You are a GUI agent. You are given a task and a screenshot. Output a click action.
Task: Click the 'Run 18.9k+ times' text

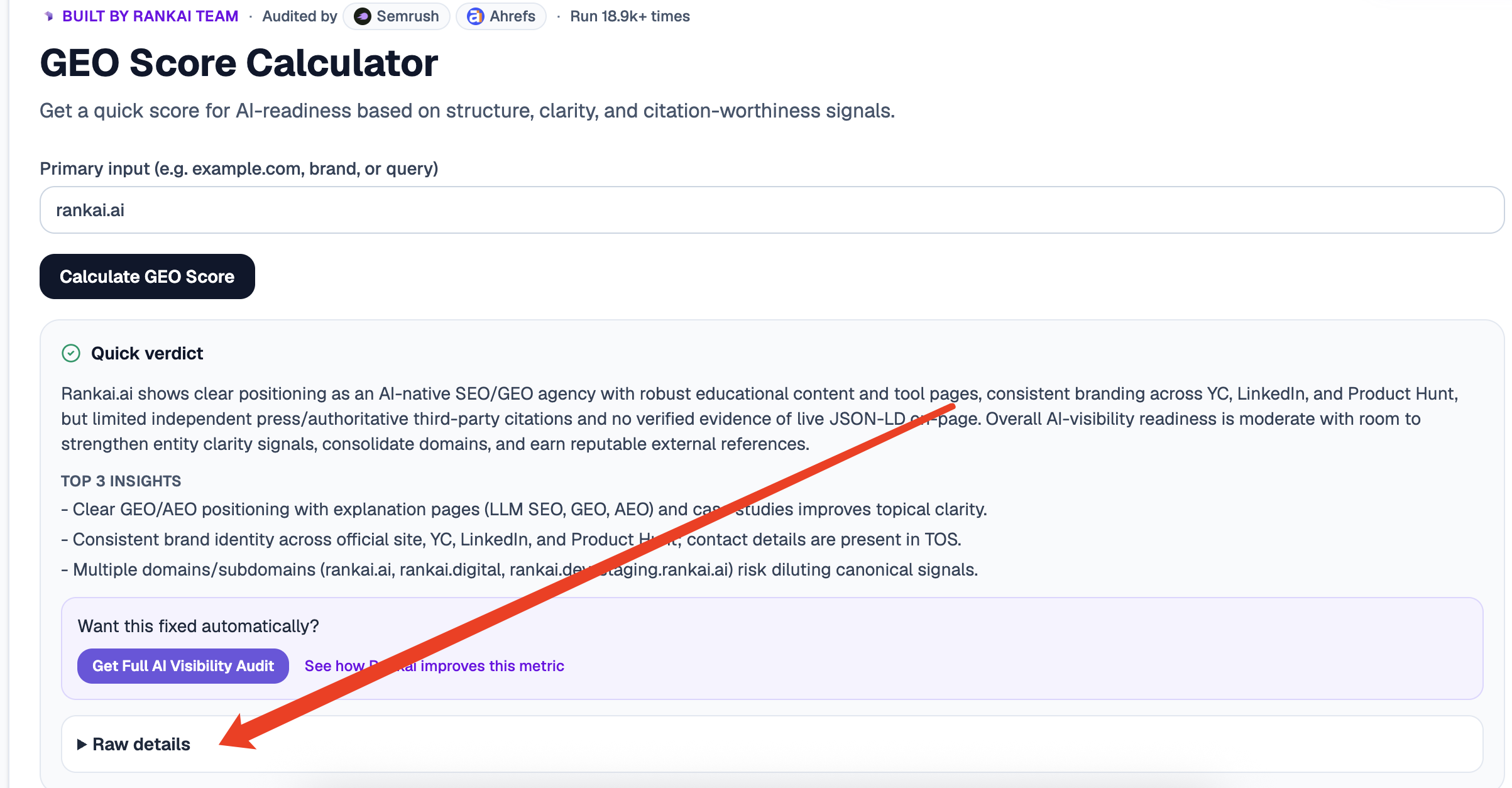point(630,16)
